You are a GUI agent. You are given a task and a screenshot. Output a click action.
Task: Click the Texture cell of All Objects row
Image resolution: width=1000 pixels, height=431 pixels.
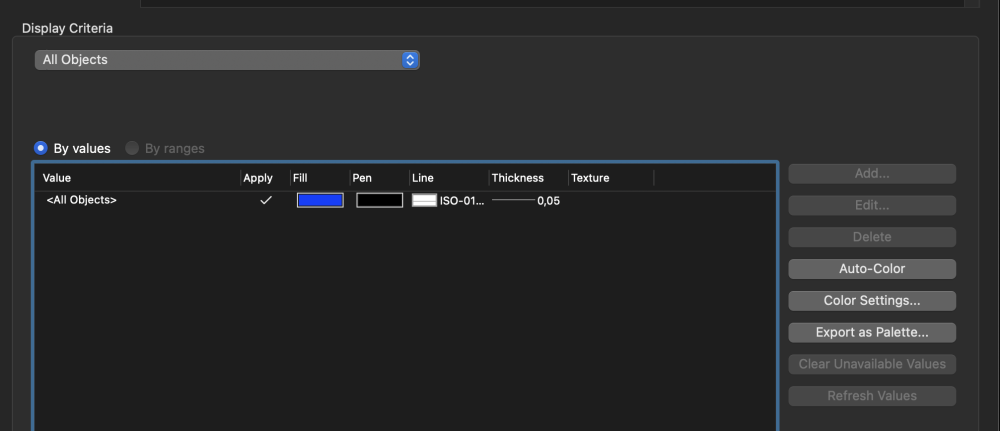click(609, 200)
